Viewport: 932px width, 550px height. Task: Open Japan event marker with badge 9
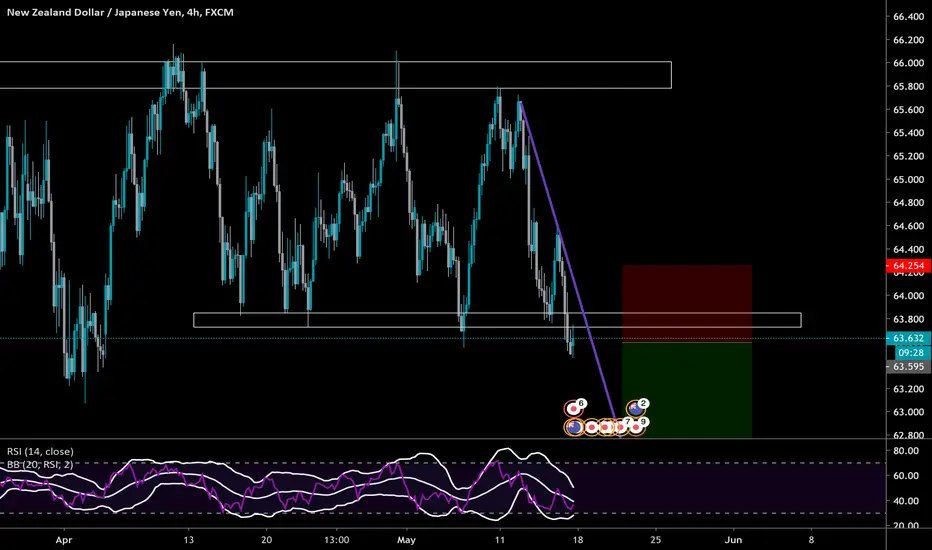pyautogui.click(x=637, y=427)
